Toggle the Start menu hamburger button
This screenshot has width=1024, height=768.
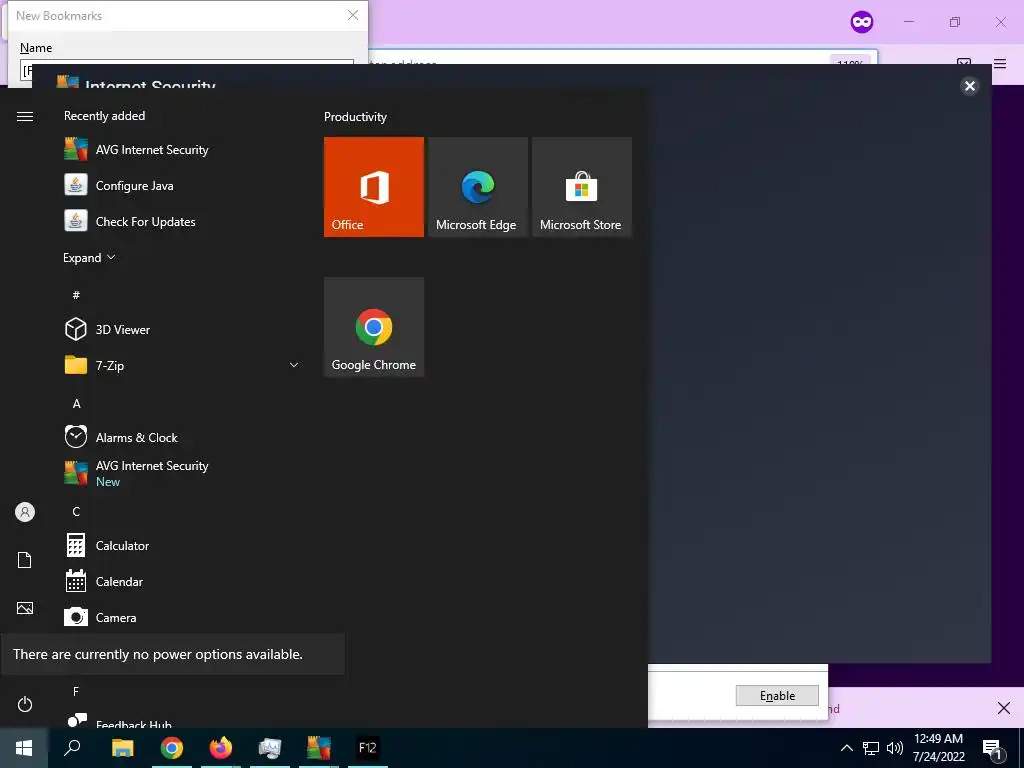[25, 116]
